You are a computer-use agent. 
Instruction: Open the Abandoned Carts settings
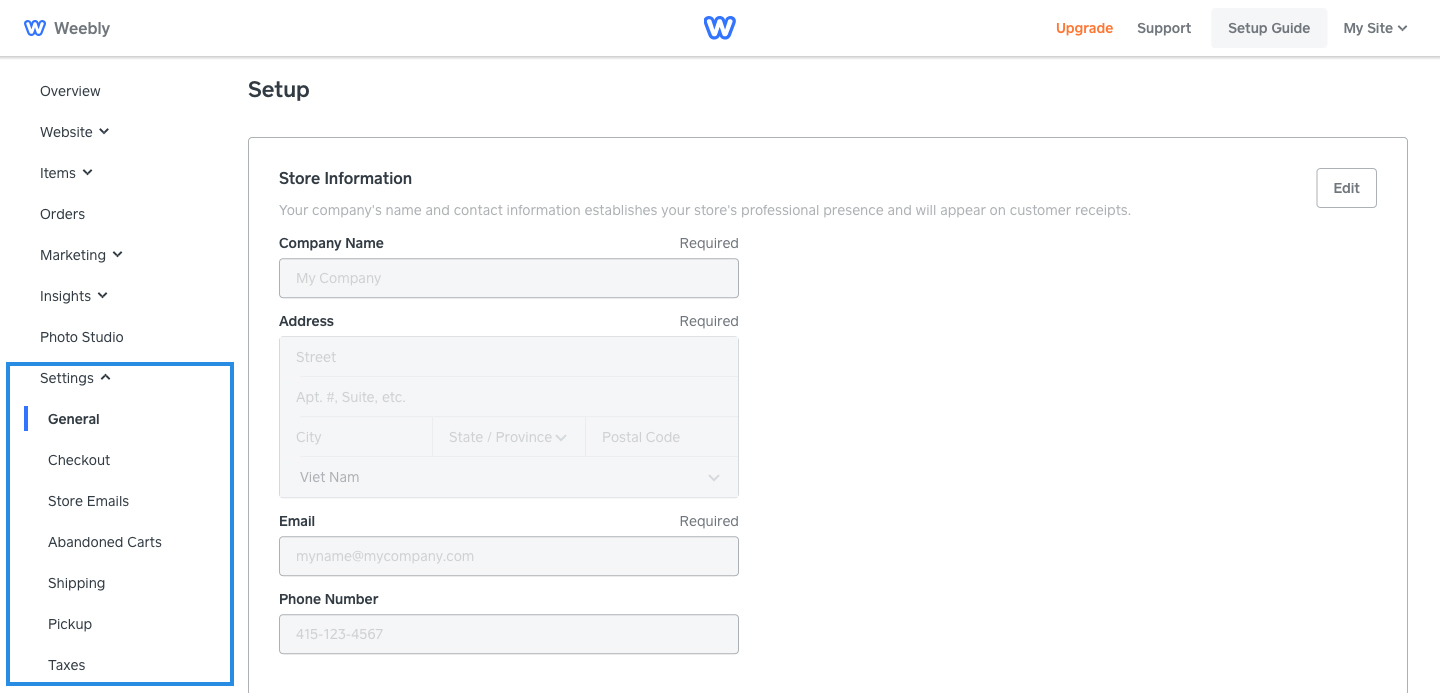click(x=104, y=542)
